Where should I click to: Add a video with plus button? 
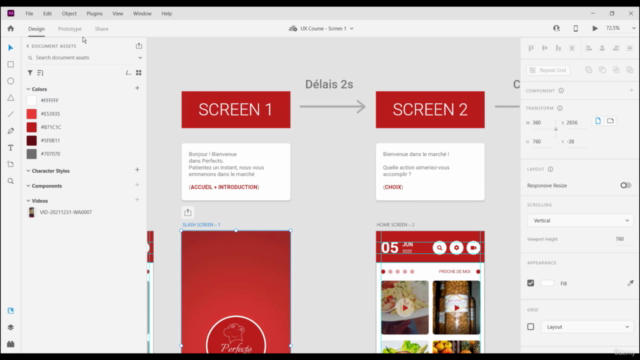(137, 200)
